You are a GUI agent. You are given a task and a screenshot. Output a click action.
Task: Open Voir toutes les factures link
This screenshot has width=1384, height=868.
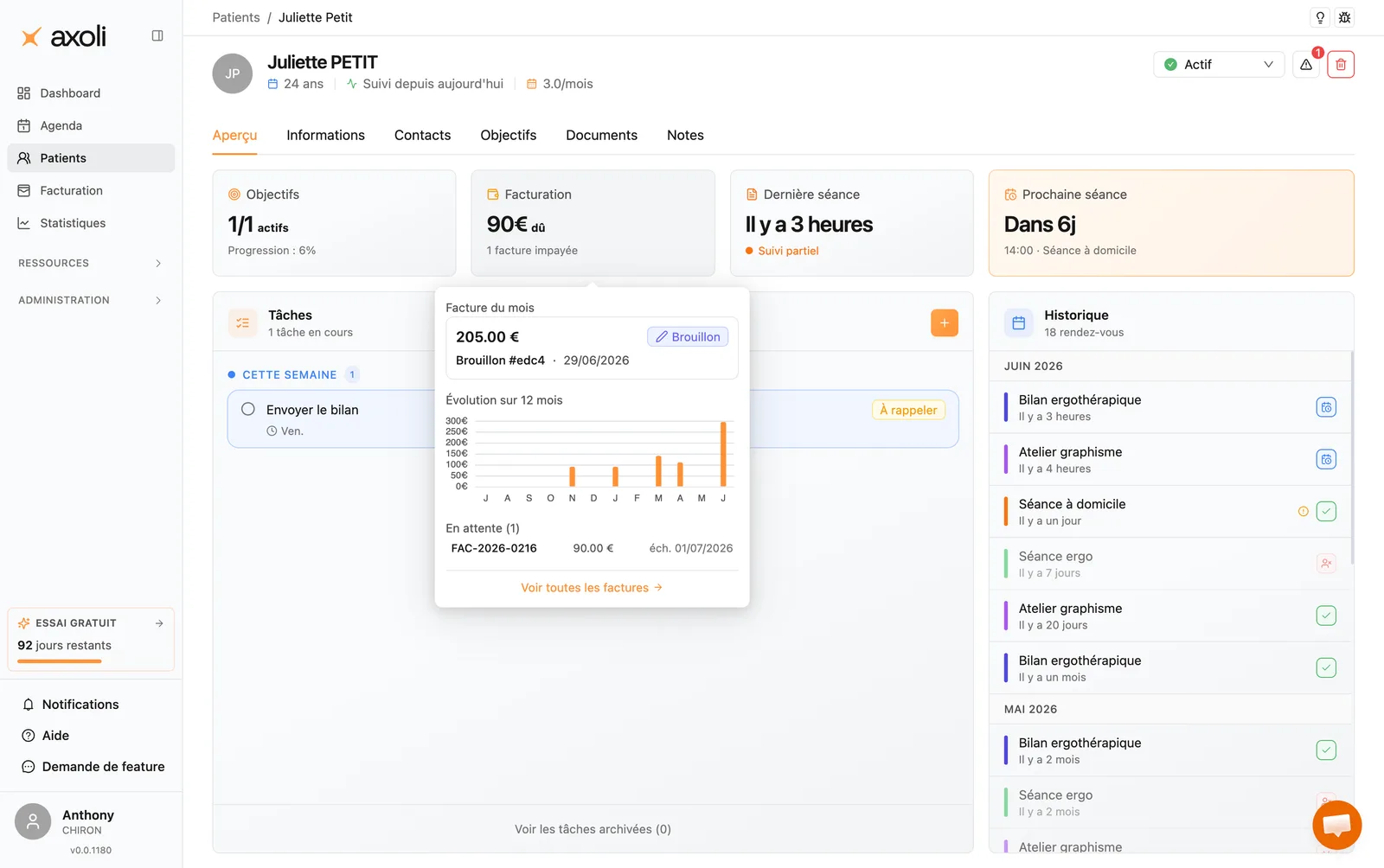click(x=592, y=588)
